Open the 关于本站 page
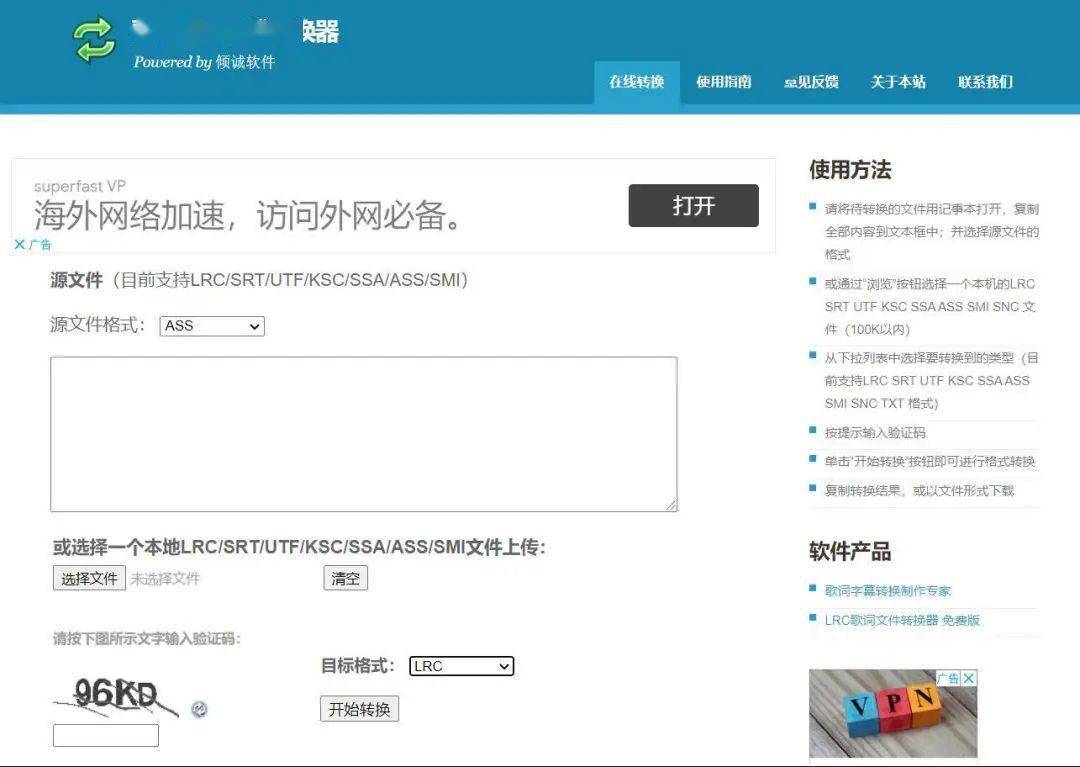Screen dimensions: 1080x767 [898, 82]
